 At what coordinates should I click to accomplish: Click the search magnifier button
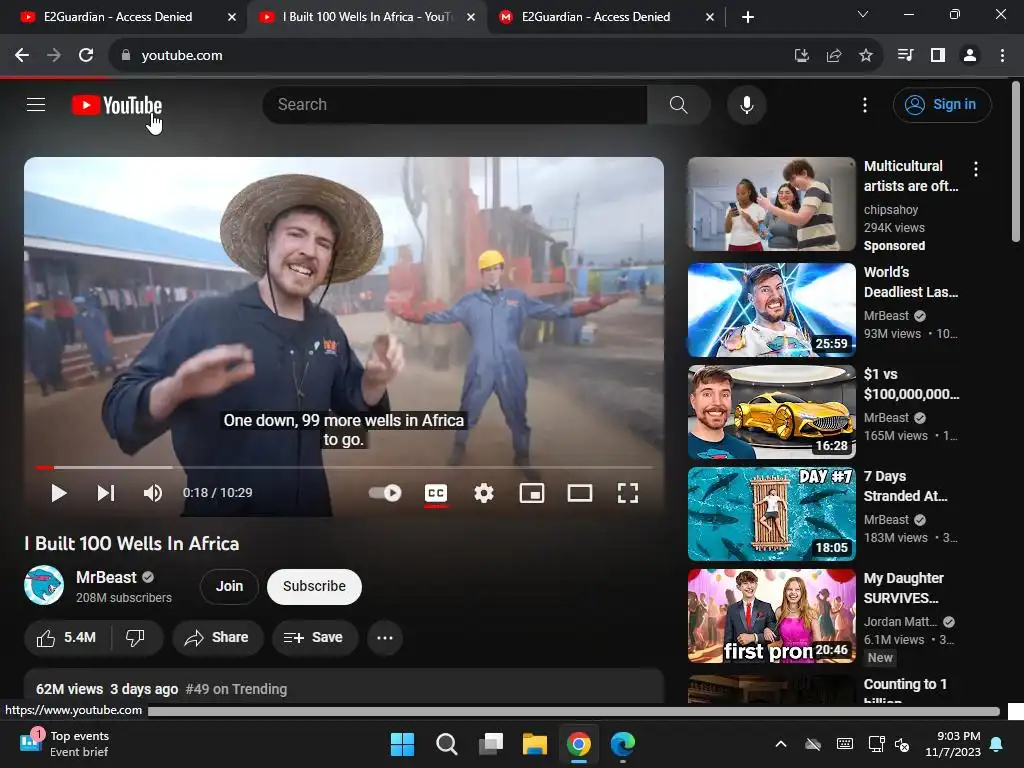(x=679, y=104)
